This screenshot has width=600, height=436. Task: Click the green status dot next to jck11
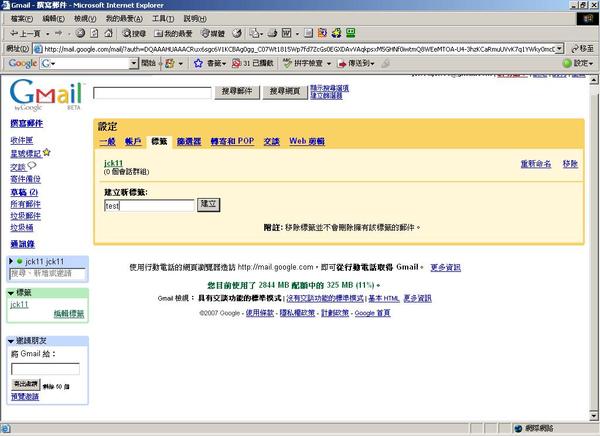coord(20,261)
